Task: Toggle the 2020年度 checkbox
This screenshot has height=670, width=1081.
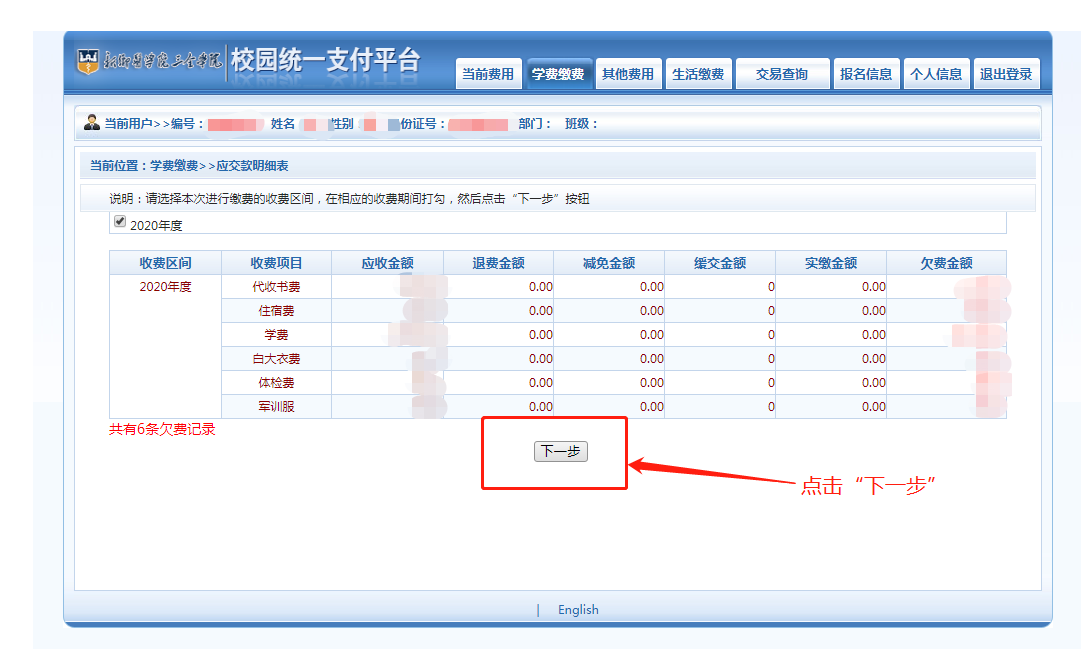Action: (120, 222)
